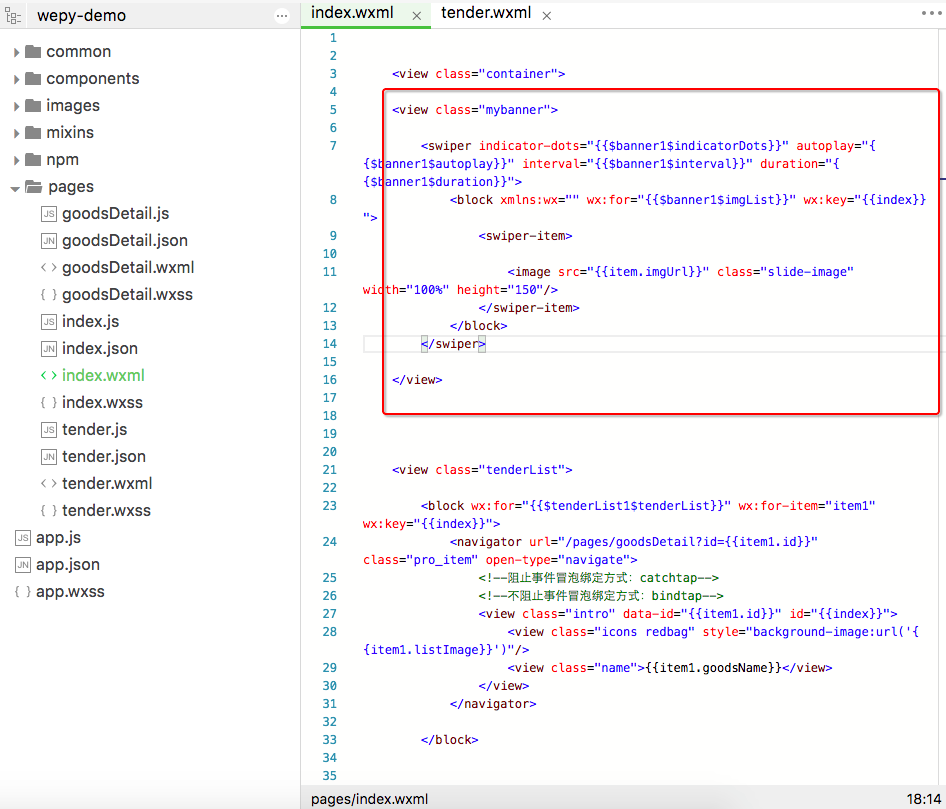Click the stylesheet icon beside index.wxss
The height and width of the screenshot is (809, 946).
pos(48,402)
